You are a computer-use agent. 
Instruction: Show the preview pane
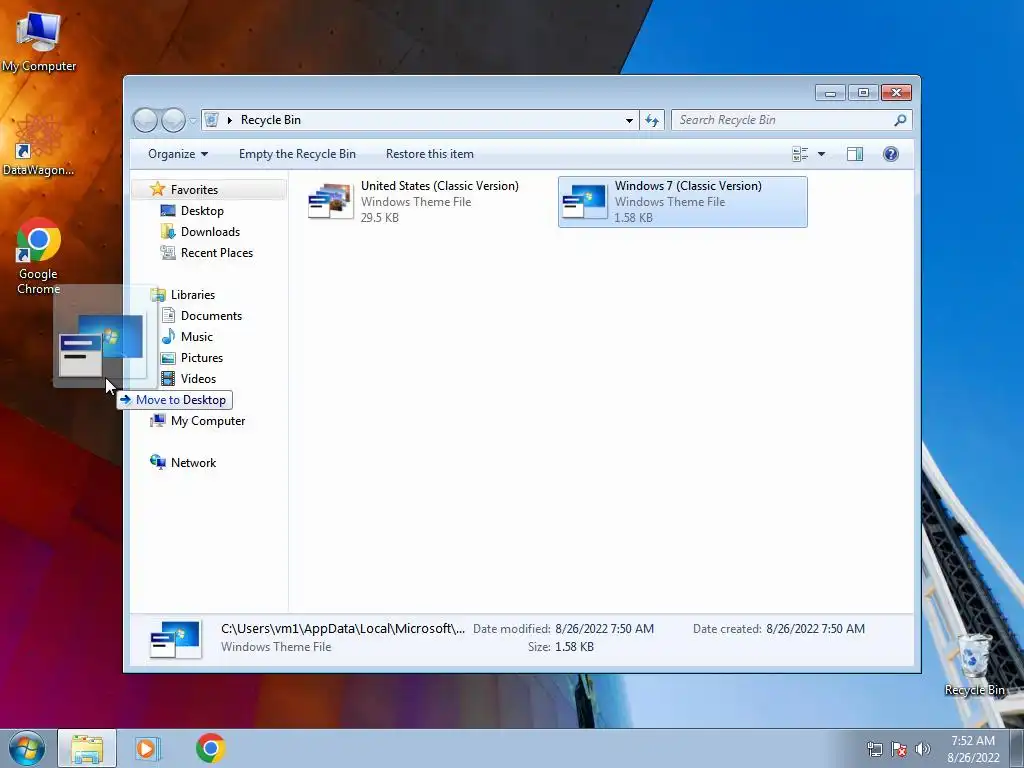[x=855, y=154]
